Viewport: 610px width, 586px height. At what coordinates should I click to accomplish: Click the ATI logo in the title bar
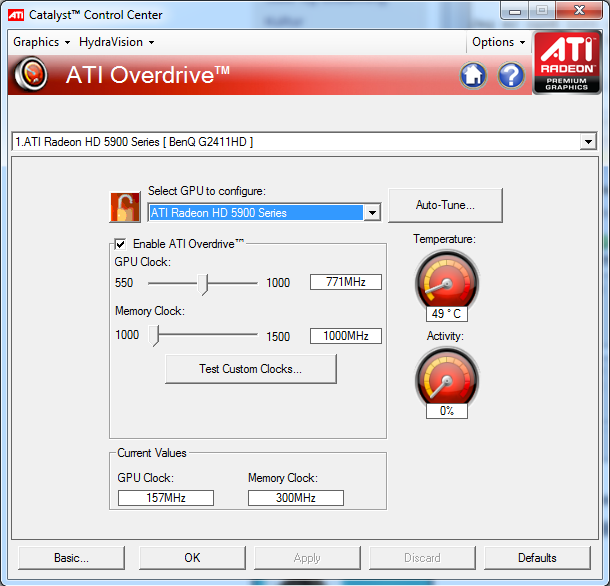16,15
